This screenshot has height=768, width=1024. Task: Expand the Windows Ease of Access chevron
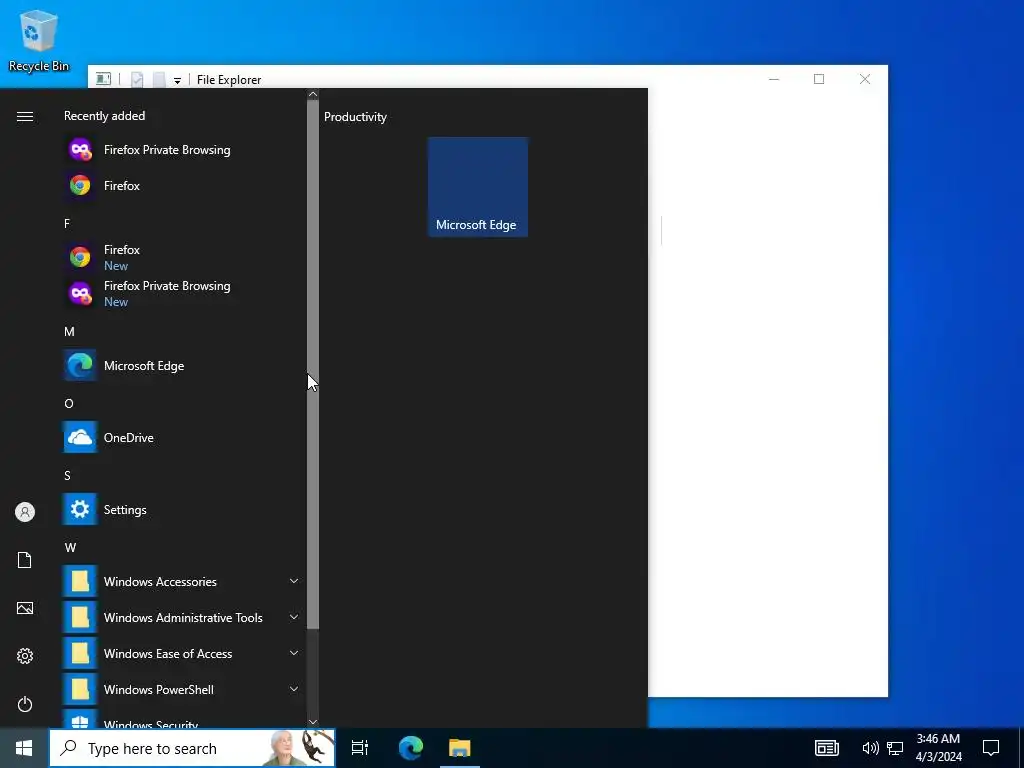click(294, 652)
